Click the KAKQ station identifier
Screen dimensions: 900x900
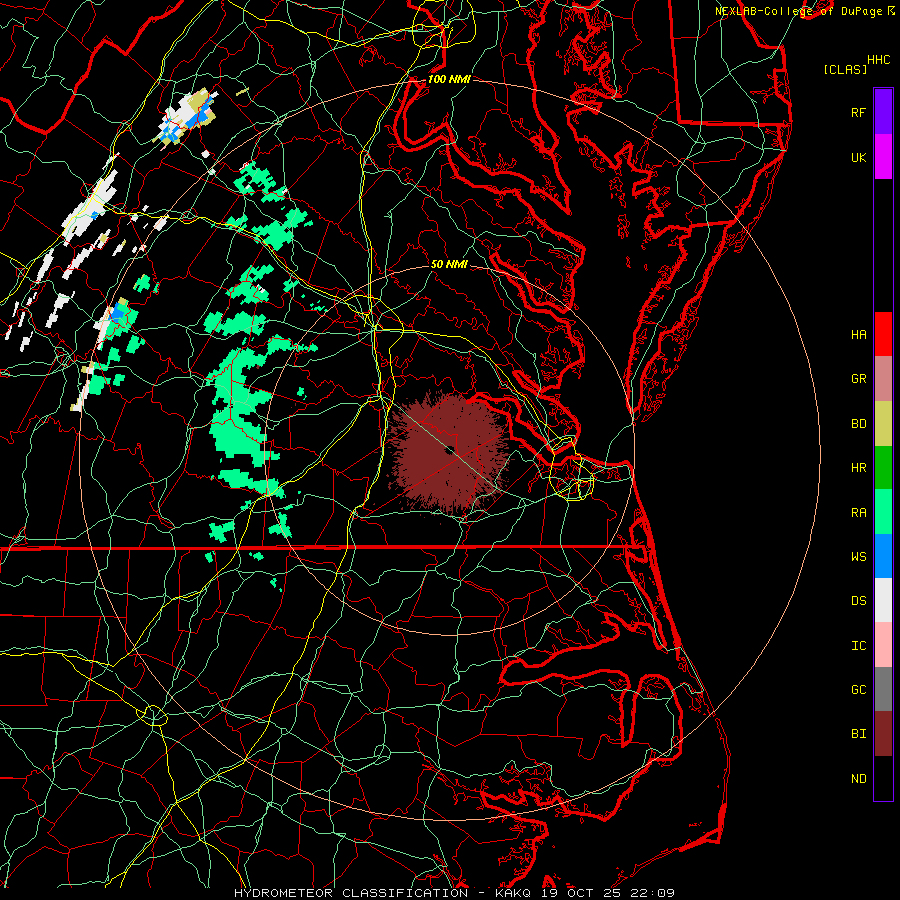point(513,893)
